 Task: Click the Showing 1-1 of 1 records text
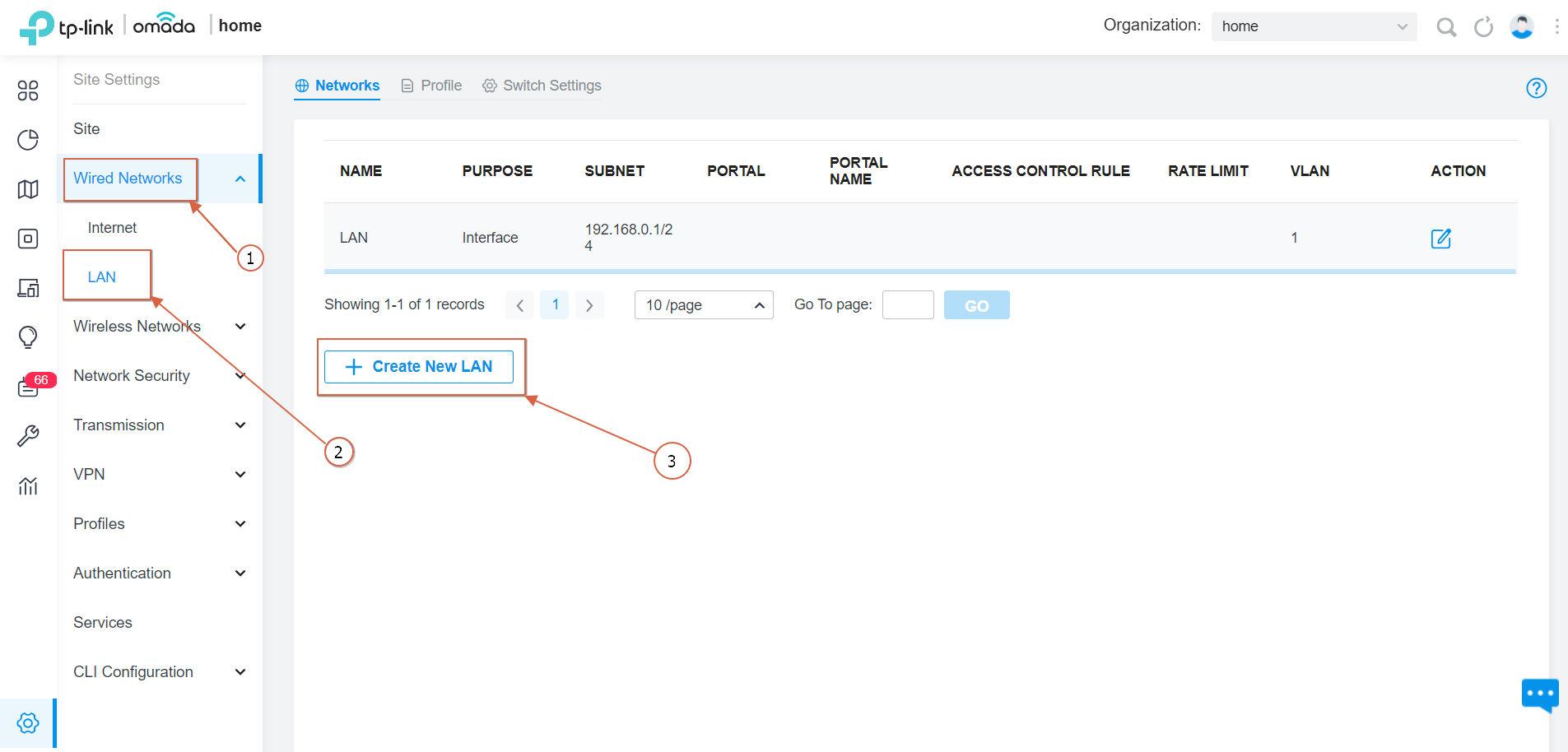tap(404, 304)
